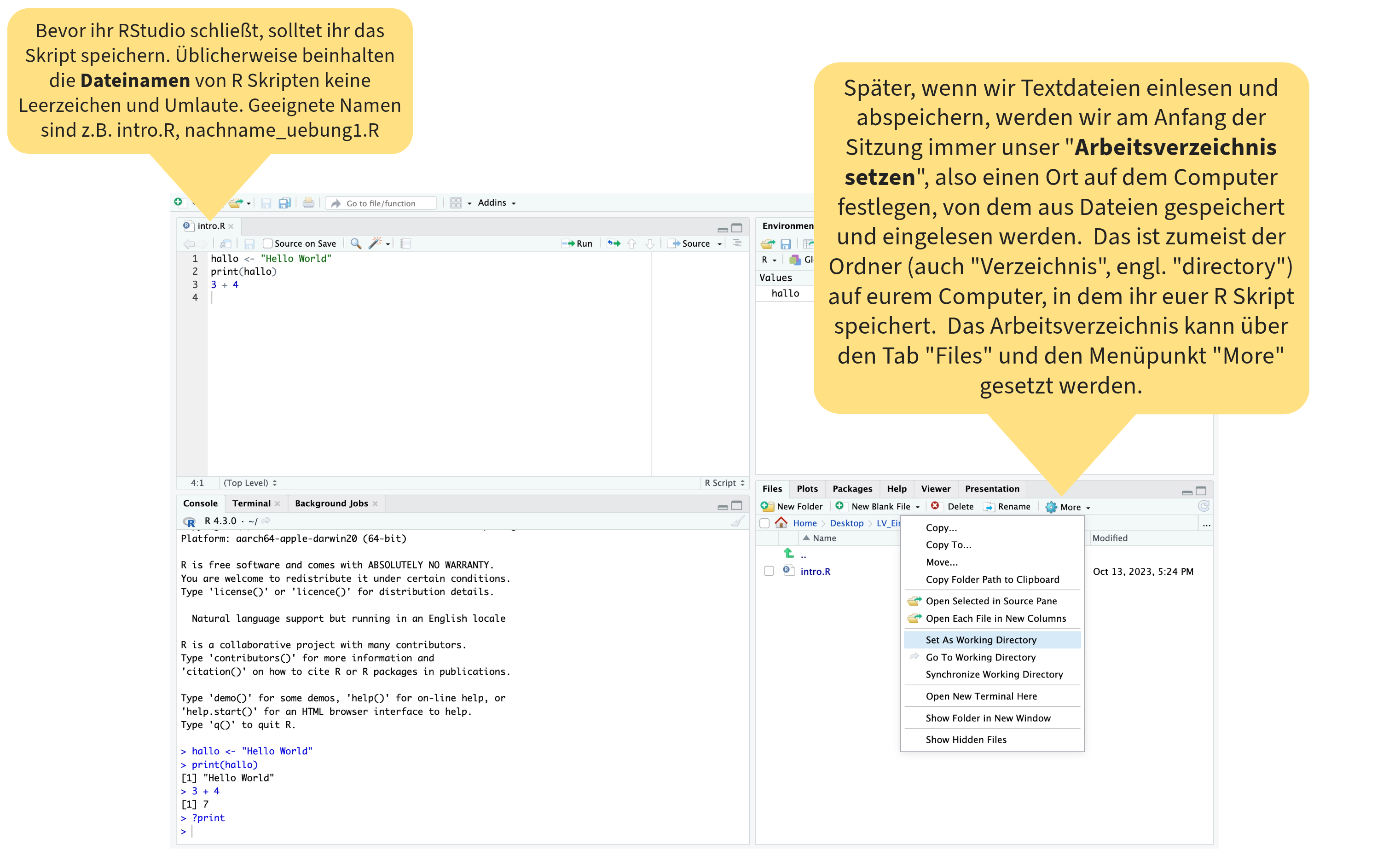1389x868 pixels.
Task: Toggle the select-all files checkbox
Action: point(764,523)
